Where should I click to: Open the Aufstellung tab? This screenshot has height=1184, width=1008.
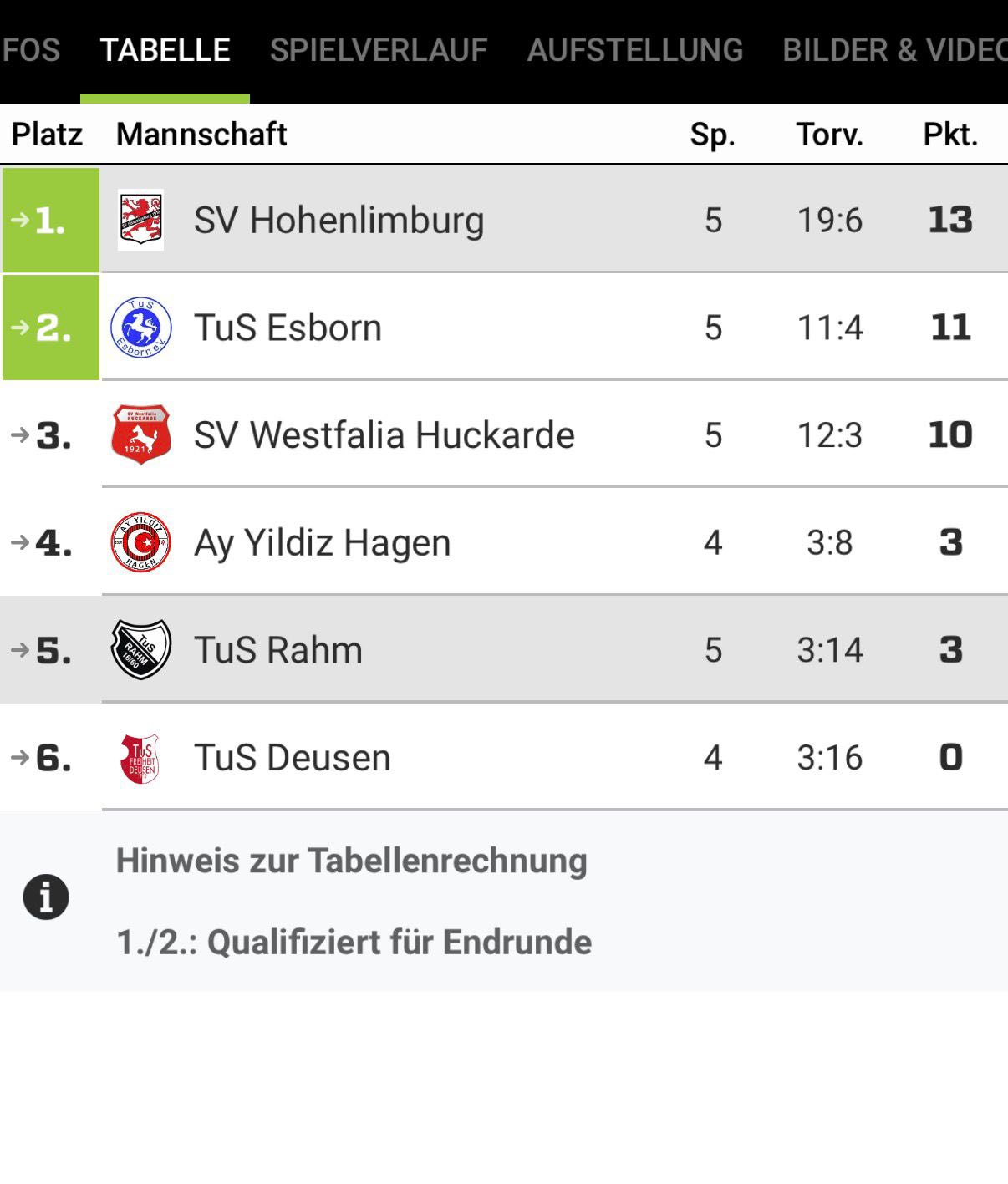pyautogui.click(x=634, y=50)
